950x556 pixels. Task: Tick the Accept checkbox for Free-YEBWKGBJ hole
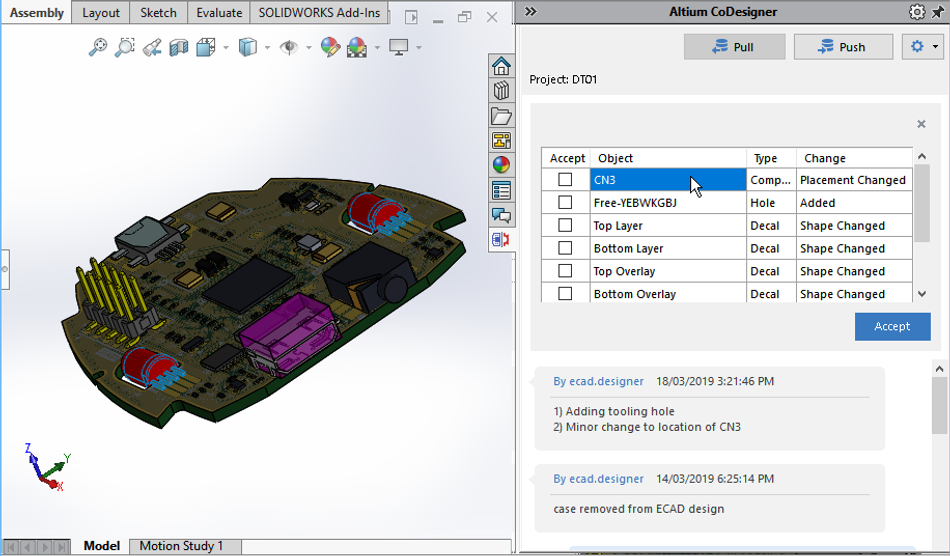coord(566,203)
